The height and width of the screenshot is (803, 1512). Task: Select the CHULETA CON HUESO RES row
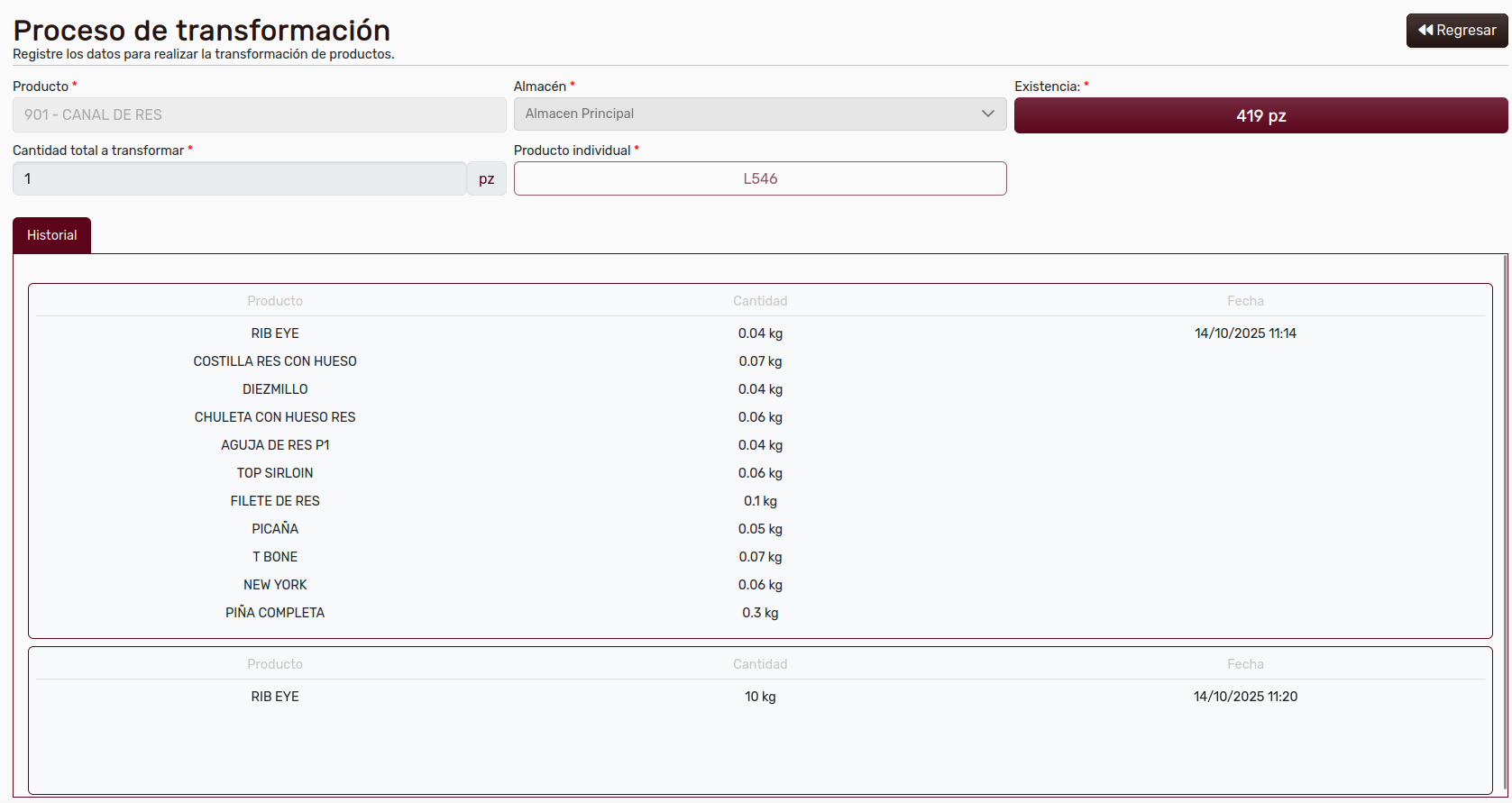(x=275, y=417)
